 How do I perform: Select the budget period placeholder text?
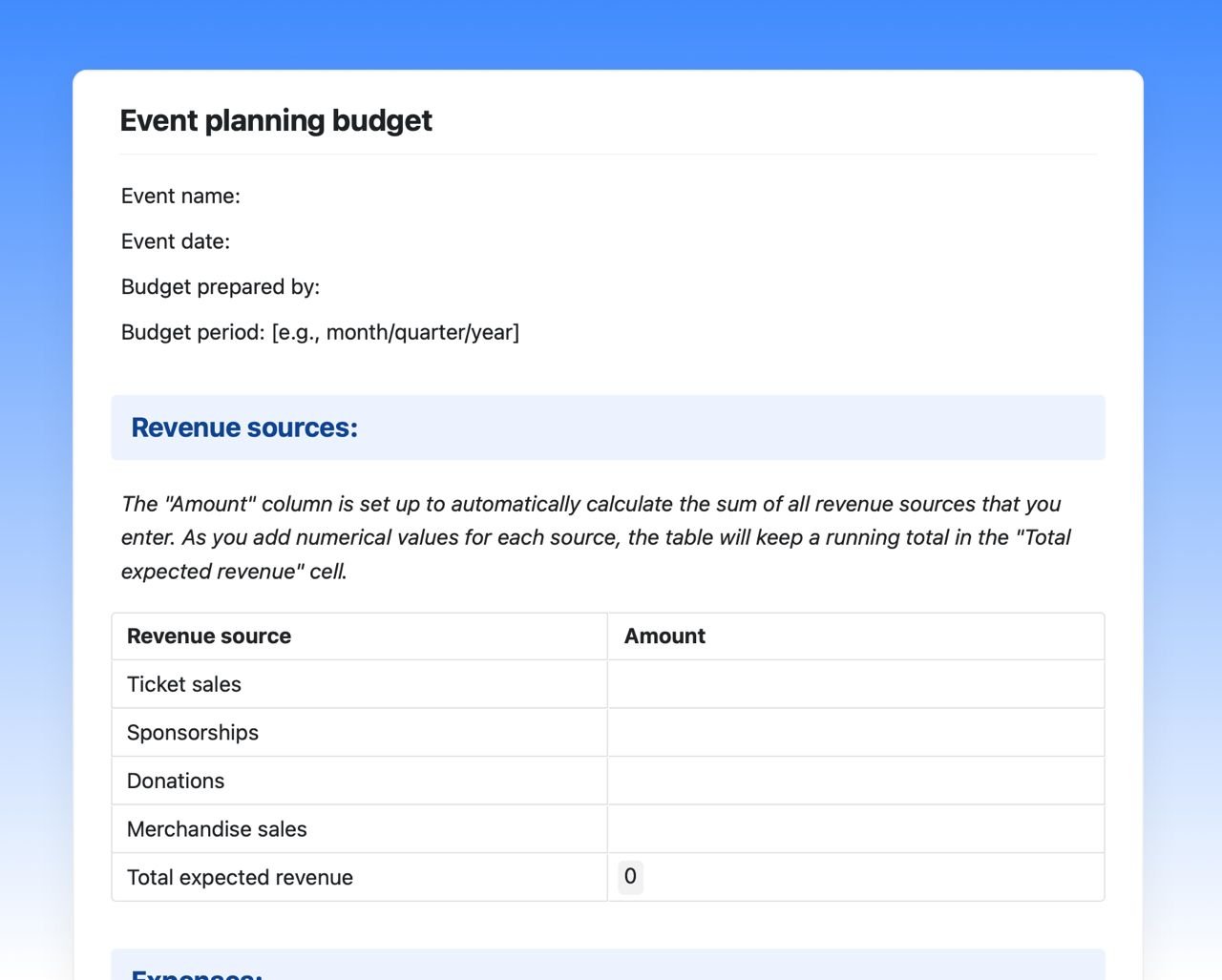[395, 332]
